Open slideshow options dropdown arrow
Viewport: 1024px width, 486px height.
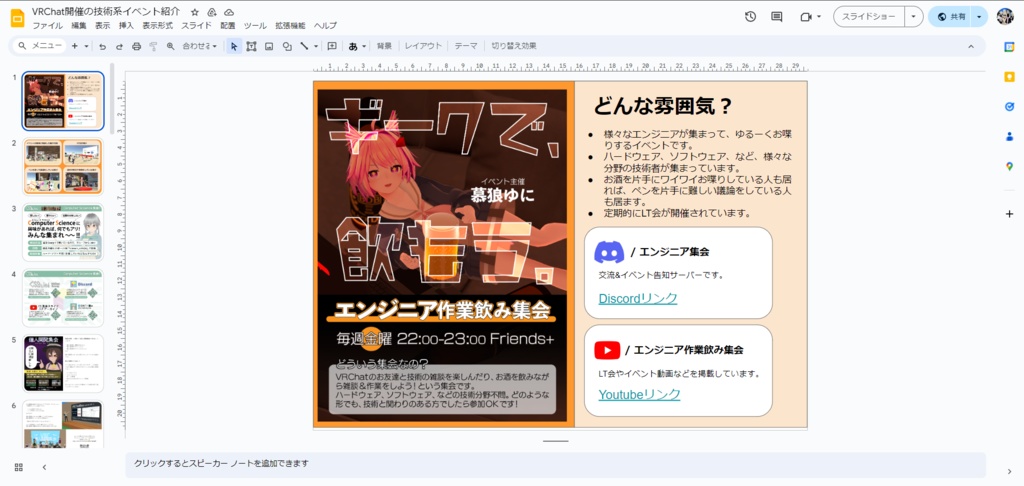914,17
